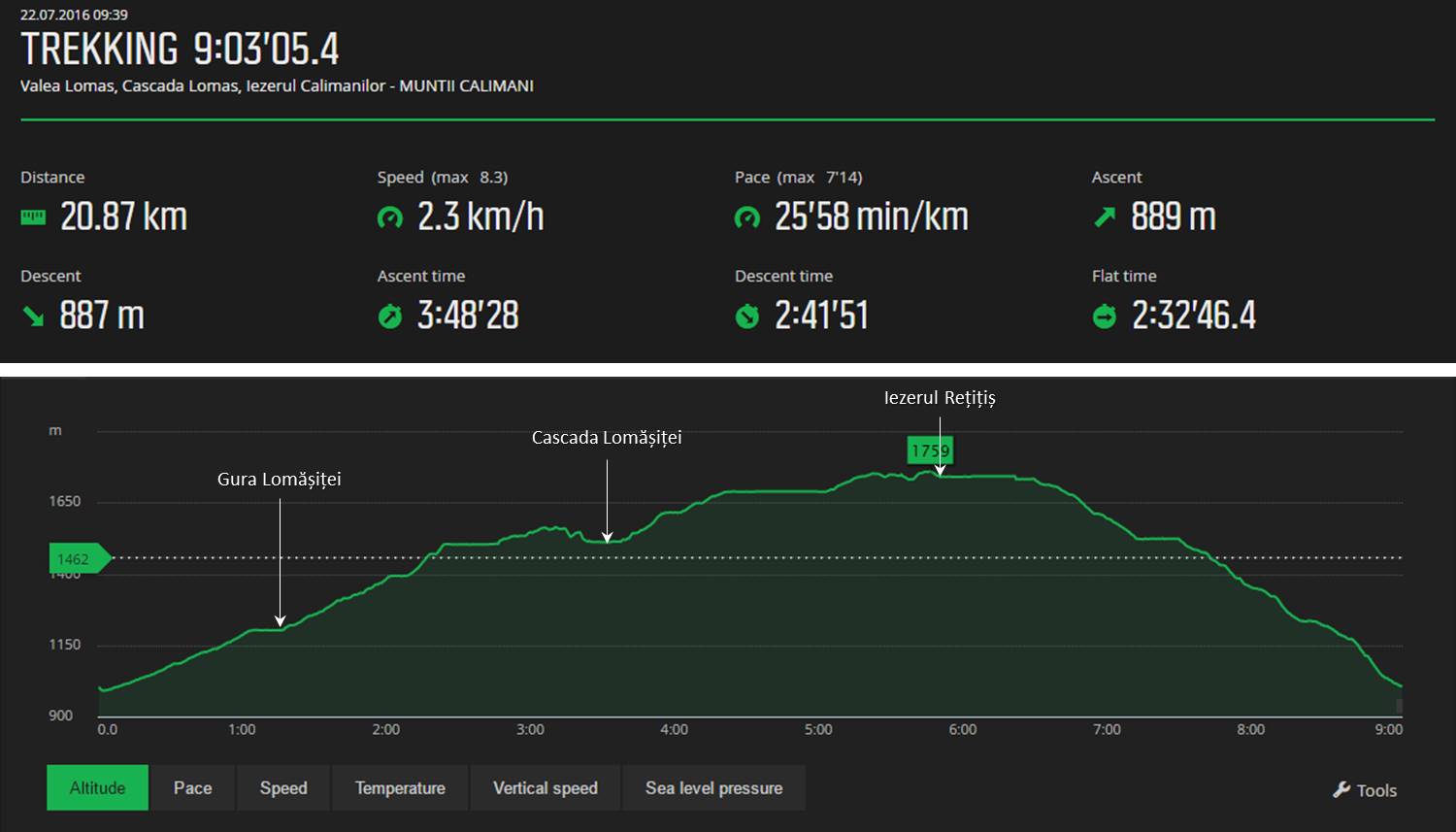The height and width of the screenshot is (832, 1456).
Task: Click the Flat time icon
Action: coord(1105,316)
